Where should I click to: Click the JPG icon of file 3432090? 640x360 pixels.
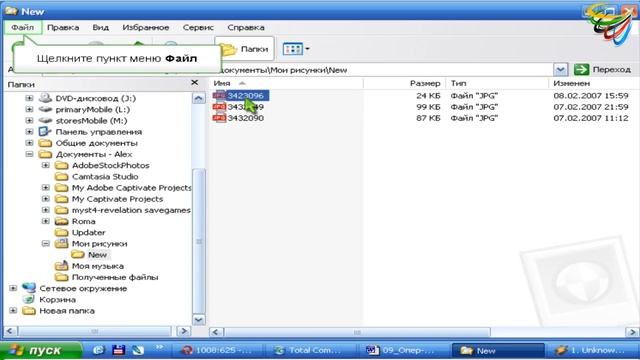pyautogui.click(x=219, y=118)
